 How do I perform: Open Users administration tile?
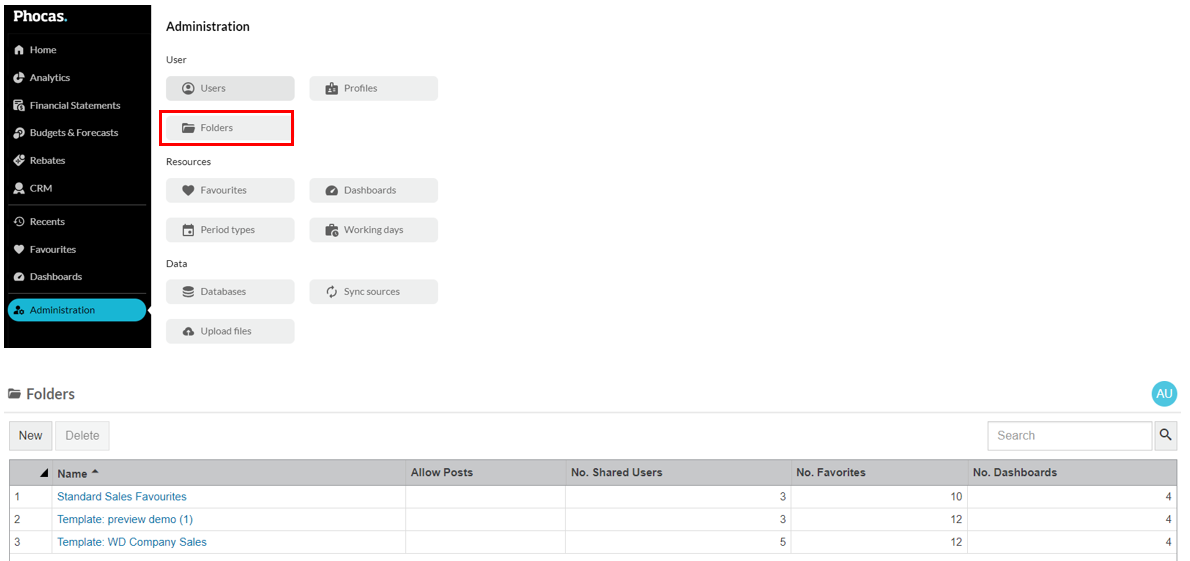[x=230, y=88]
